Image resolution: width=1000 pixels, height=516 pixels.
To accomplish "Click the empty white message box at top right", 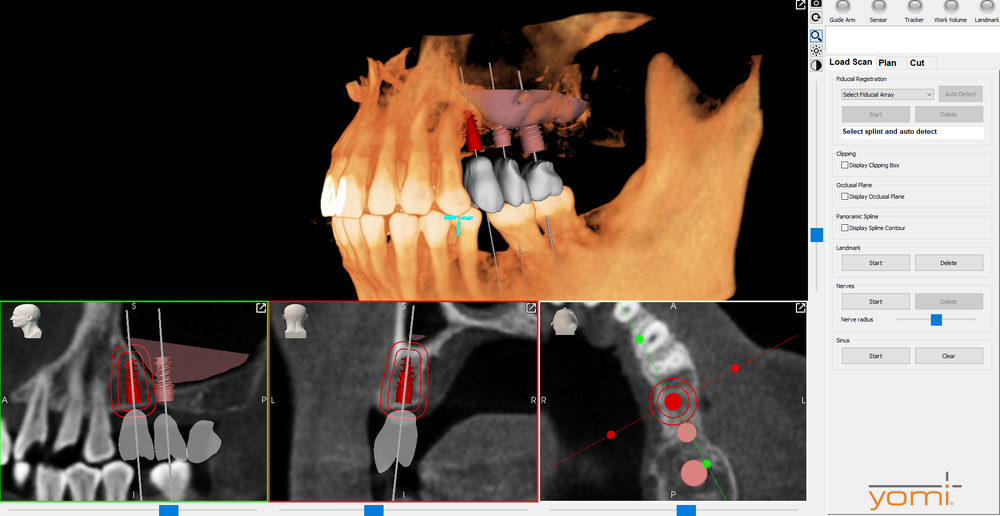I will tap(913, 40).
